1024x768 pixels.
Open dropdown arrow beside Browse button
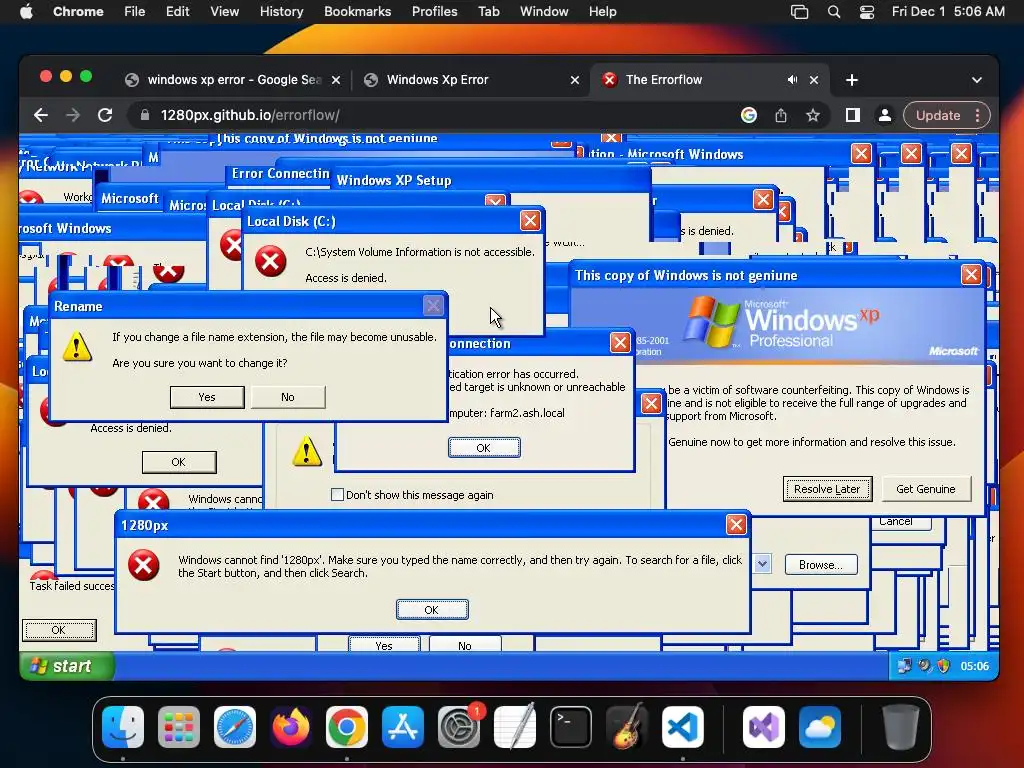(762, 564)
